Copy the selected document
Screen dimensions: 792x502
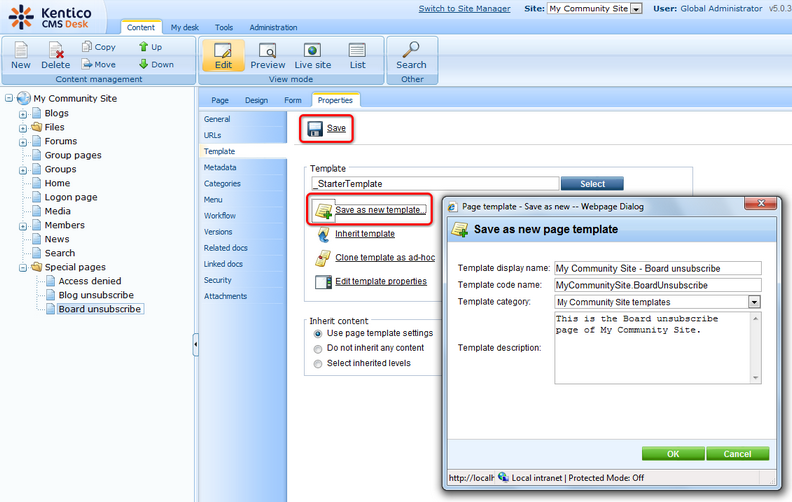99,46
